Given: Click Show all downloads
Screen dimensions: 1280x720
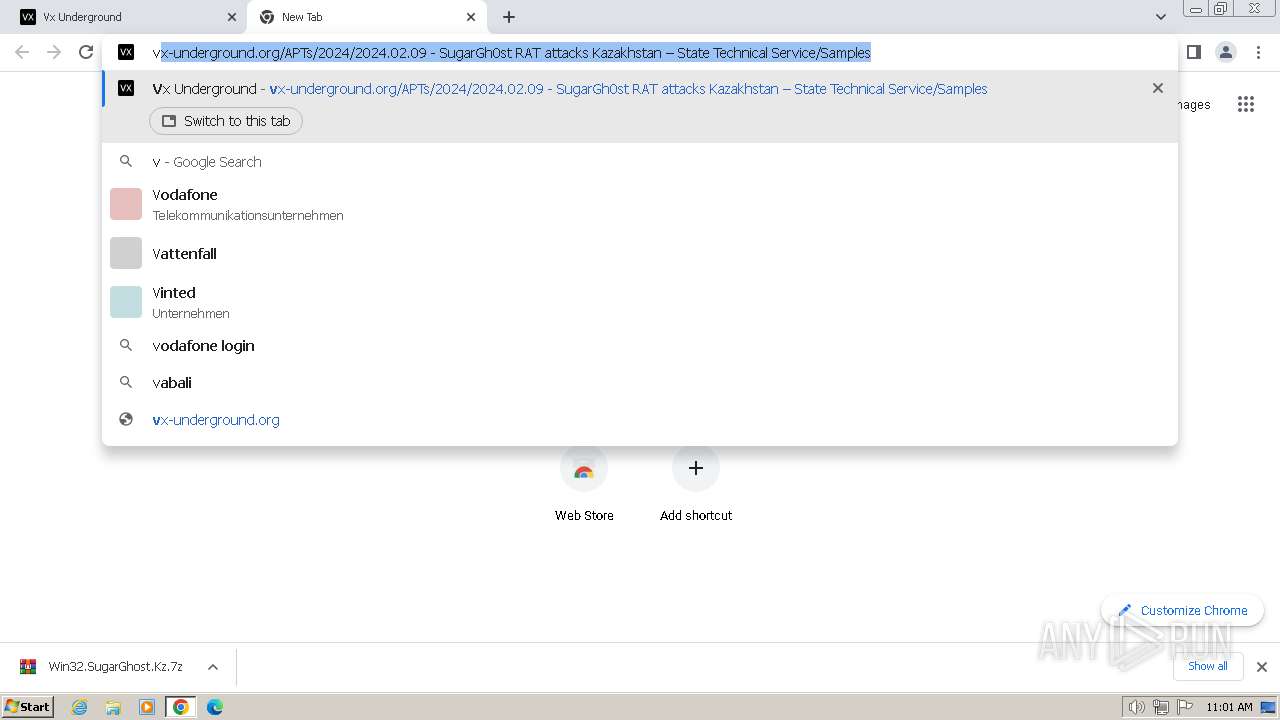Looking at the screenshot, I should click(x=1208, y=666).
